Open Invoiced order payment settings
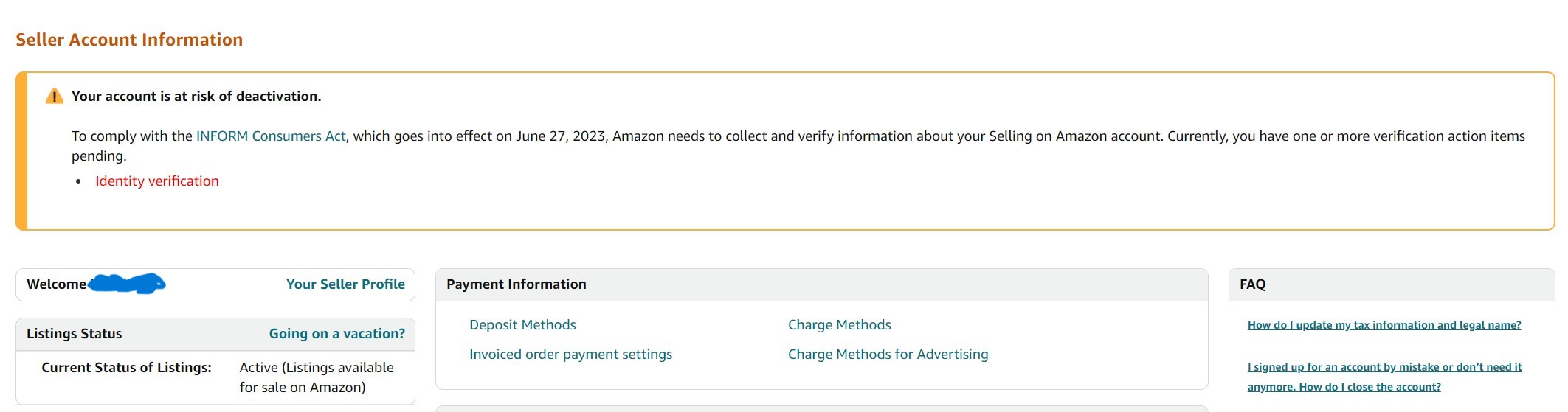1568x412 pixels. [571, 355]
